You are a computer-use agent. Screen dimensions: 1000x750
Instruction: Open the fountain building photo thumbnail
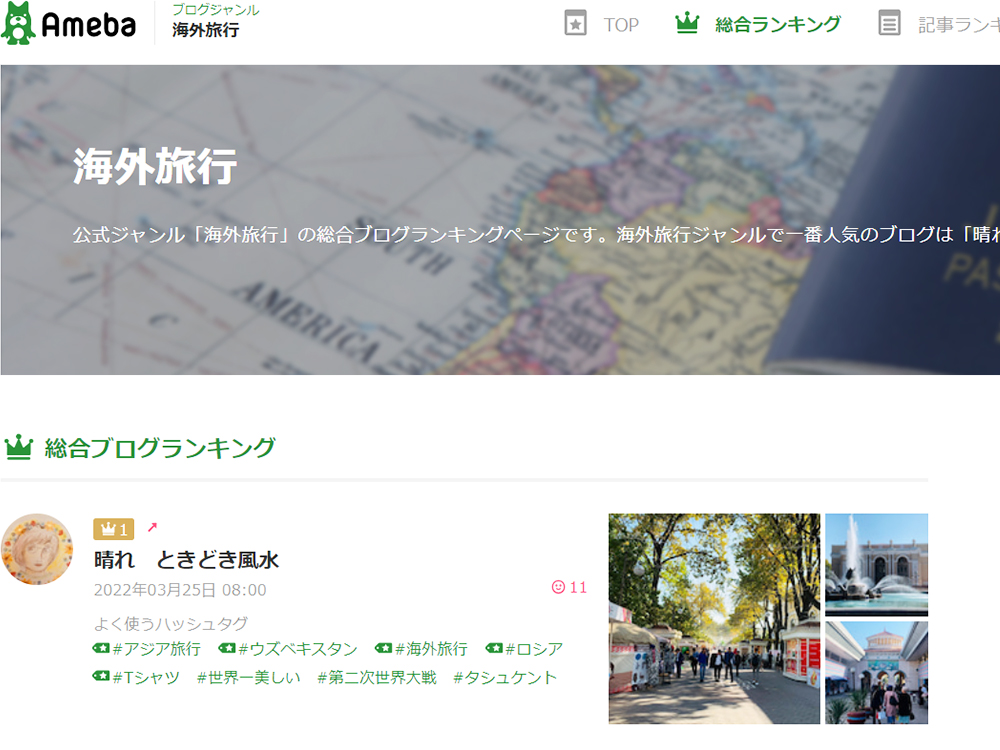(876, 564)
